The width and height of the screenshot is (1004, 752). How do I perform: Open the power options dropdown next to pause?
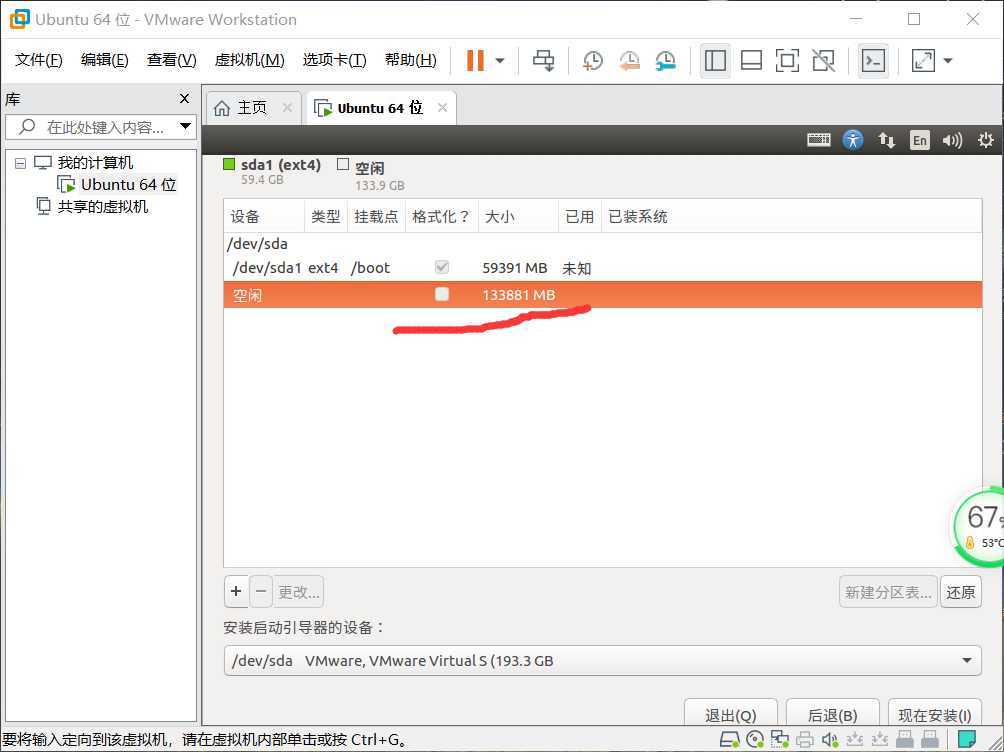click(x=500, y=61)
